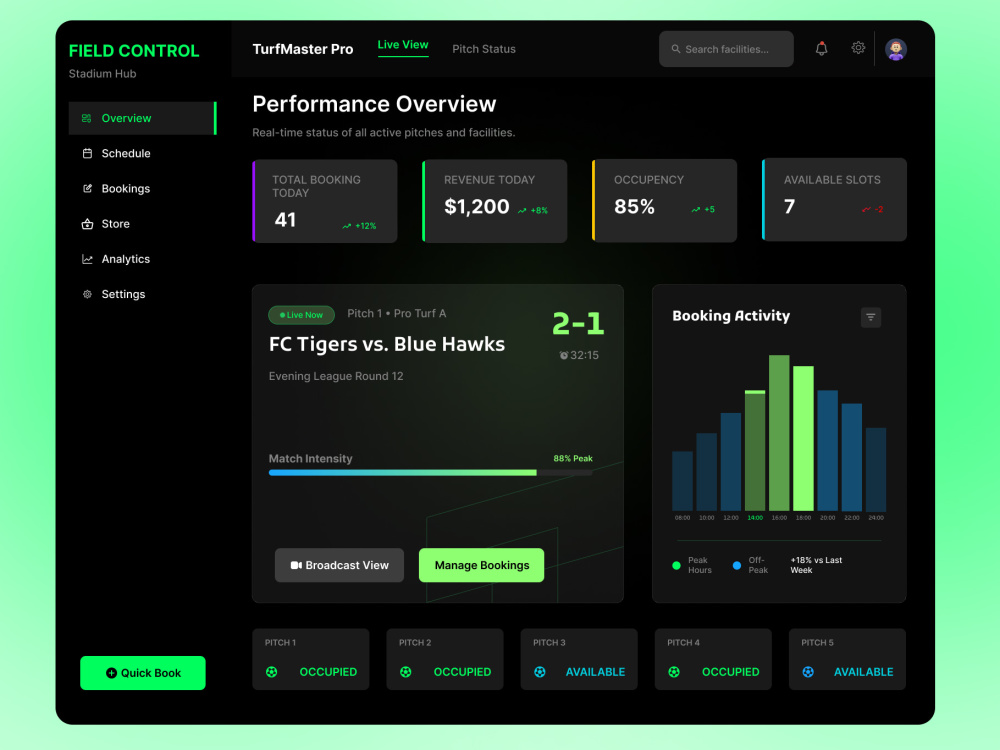Click the 88% Peak label
Image resolution: width=1000 pixels, height=750 pixels.
[573, 459]
